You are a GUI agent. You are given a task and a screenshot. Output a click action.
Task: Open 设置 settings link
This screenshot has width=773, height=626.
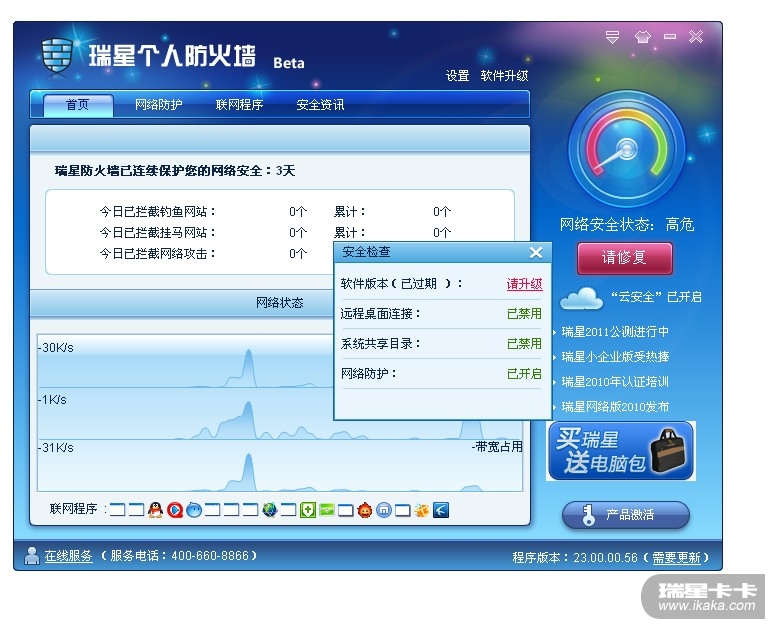pyautogui.click(x=457, y=76)
